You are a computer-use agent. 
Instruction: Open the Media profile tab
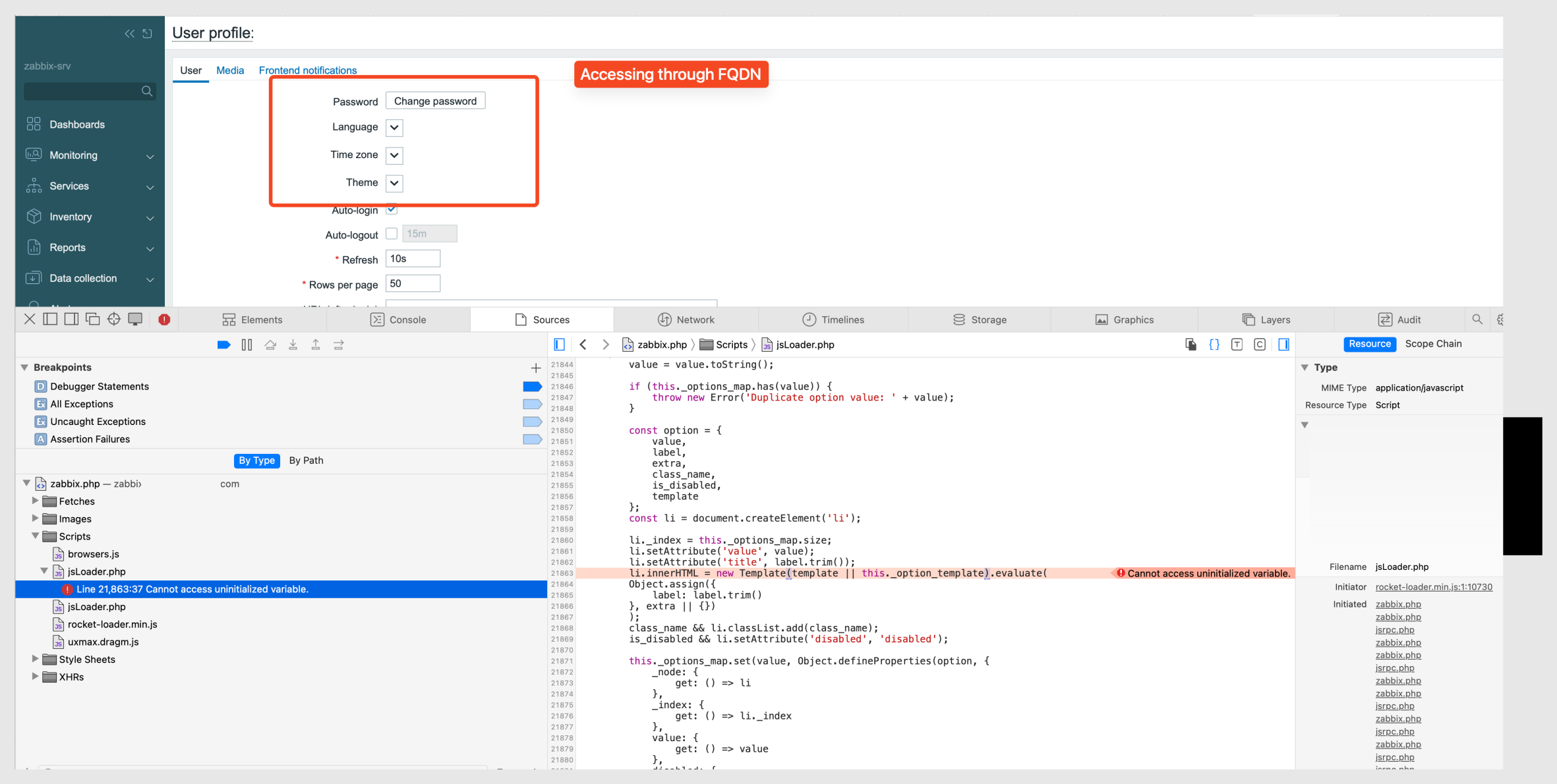pyautogui.click(x=230, y=70)
